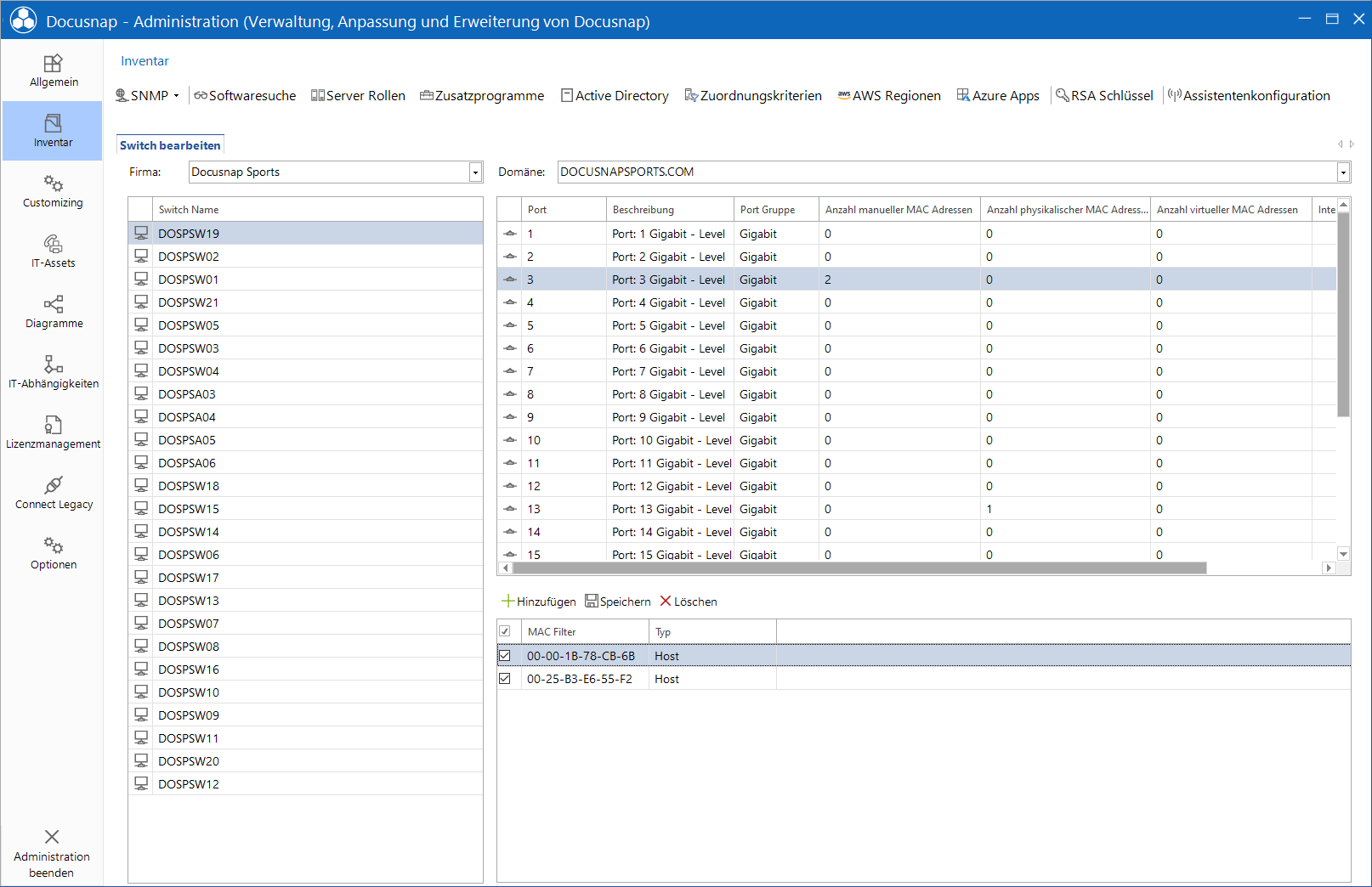Open Zuordnungskriterien toolbar item
The image size is (1372, 887).
[753, 96]
